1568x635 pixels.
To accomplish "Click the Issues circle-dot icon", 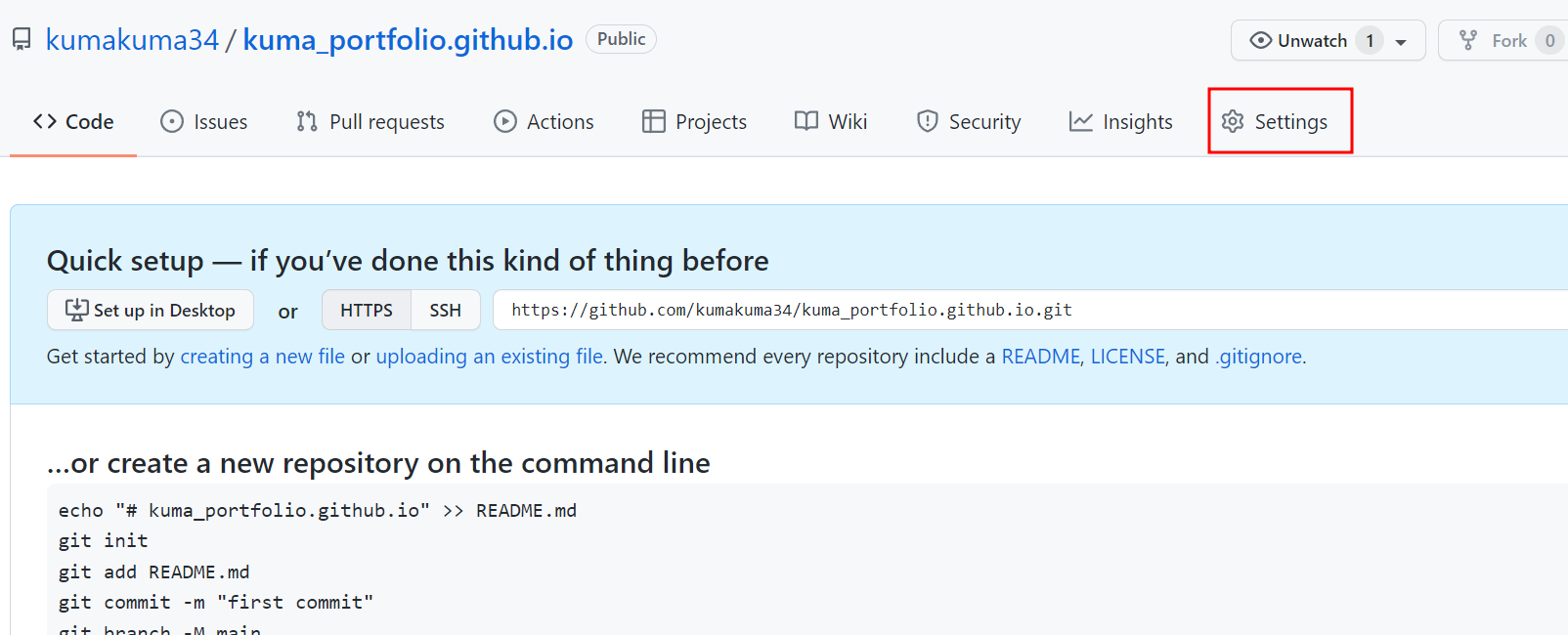I will point(172,121).
